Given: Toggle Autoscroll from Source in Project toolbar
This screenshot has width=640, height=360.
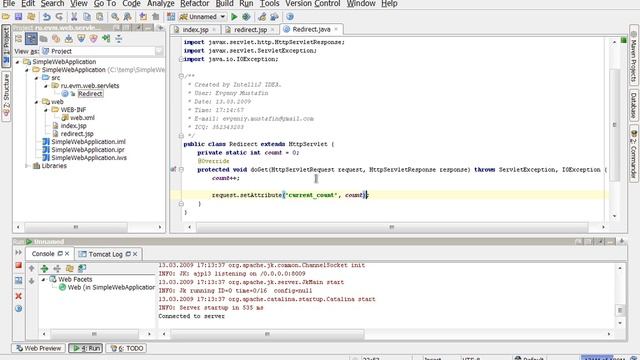Looking at the screenshot, I should coord(69,39).
